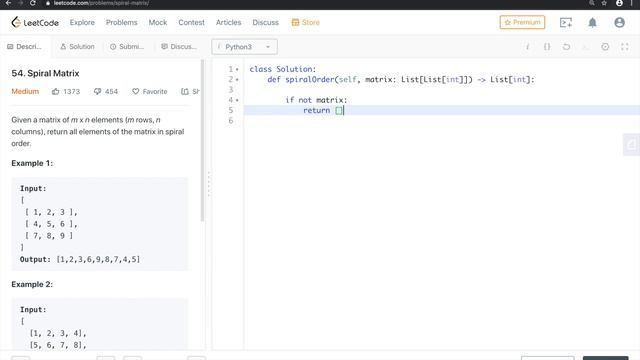Image resolution: width=640 pixels, height=360 pixels.
Task: Click the editor info icon
Action: pos(527,47)
